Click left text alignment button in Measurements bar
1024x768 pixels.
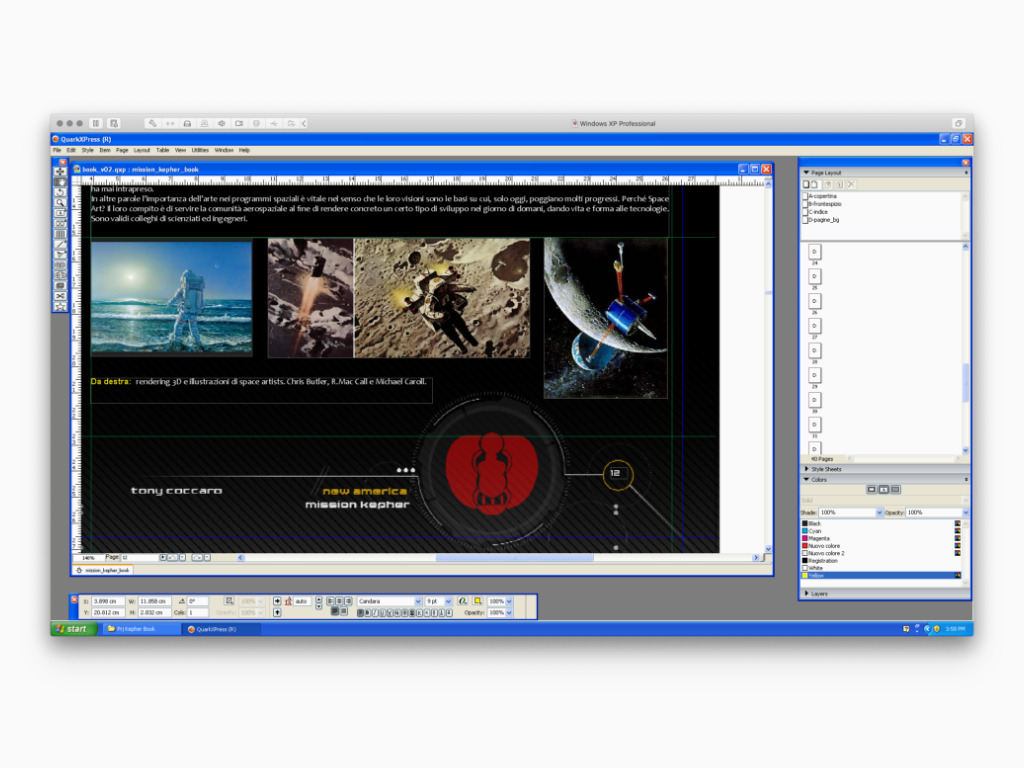[330, 601]
